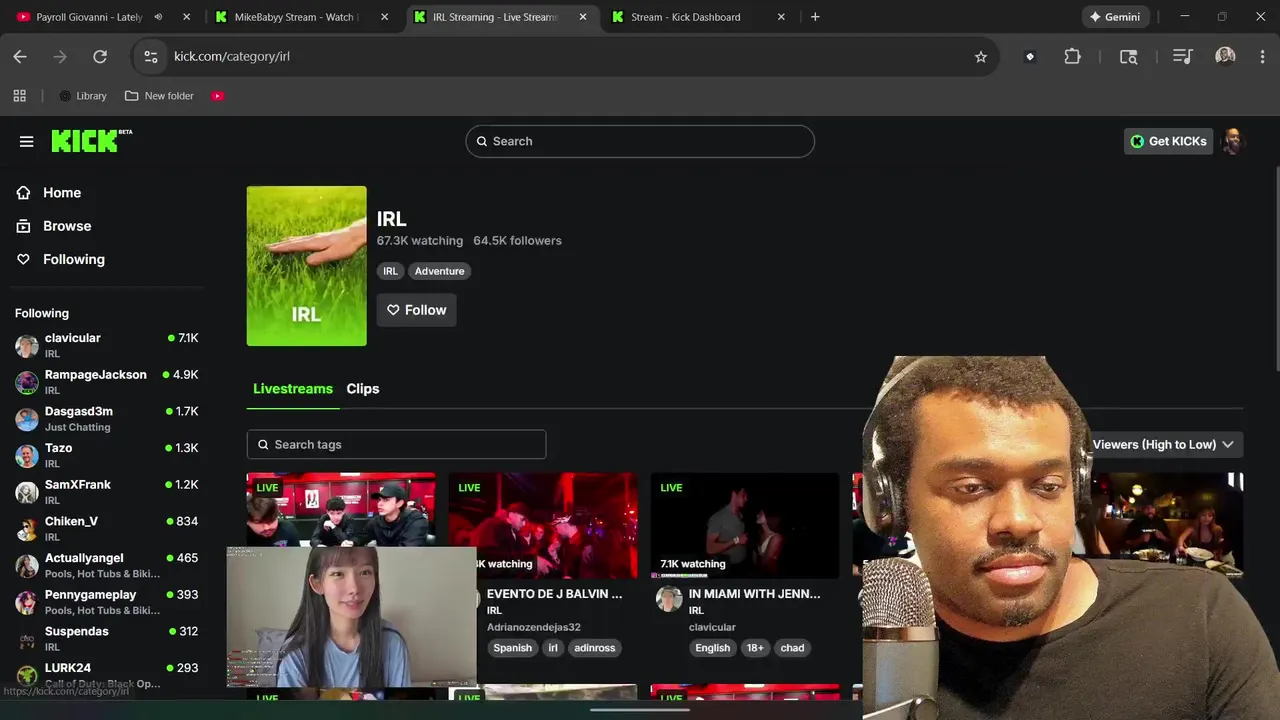Click the Adrianozendejas32 streamer name
The image size is (1280, 720).
pyautogui.click(x=534, y=627)
